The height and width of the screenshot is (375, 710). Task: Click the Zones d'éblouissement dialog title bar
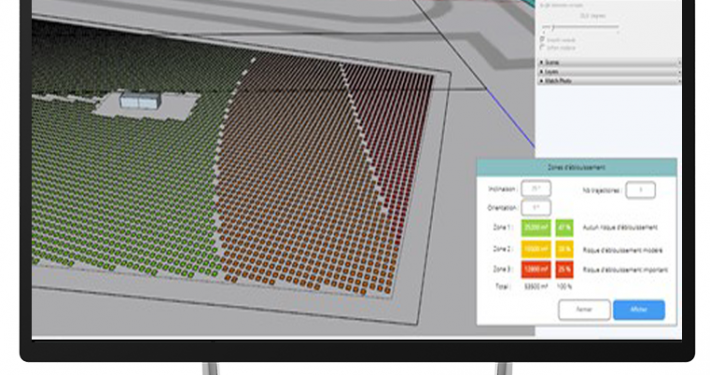576,167
